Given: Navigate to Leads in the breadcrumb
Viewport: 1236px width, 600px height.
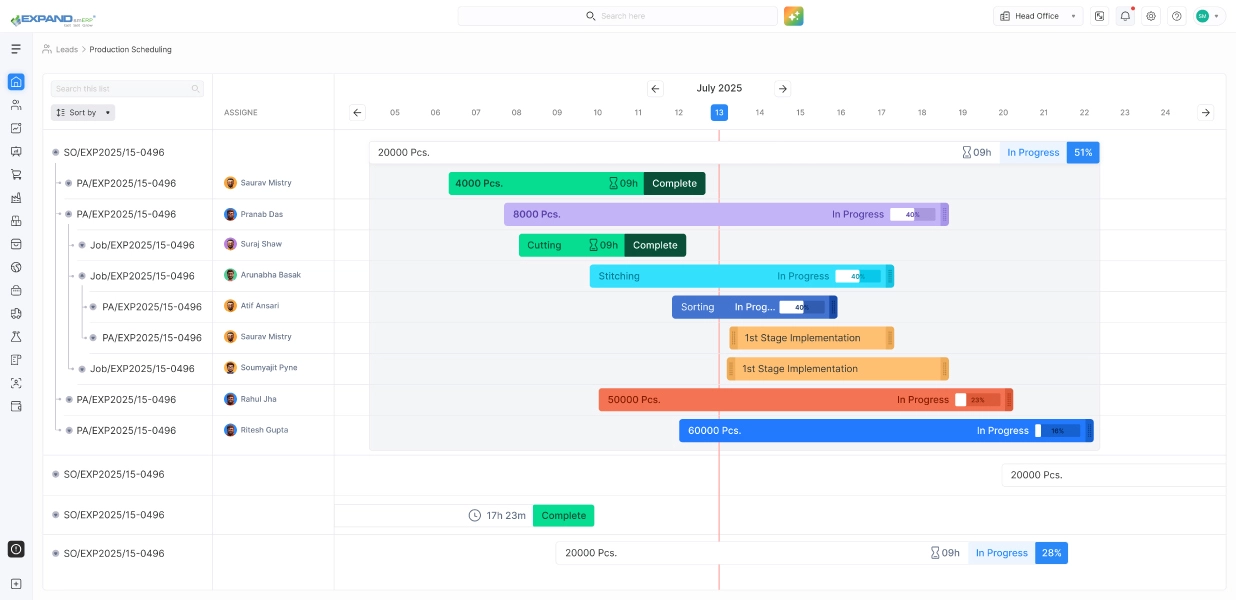Looking at the screenshot, I should 66,49.
